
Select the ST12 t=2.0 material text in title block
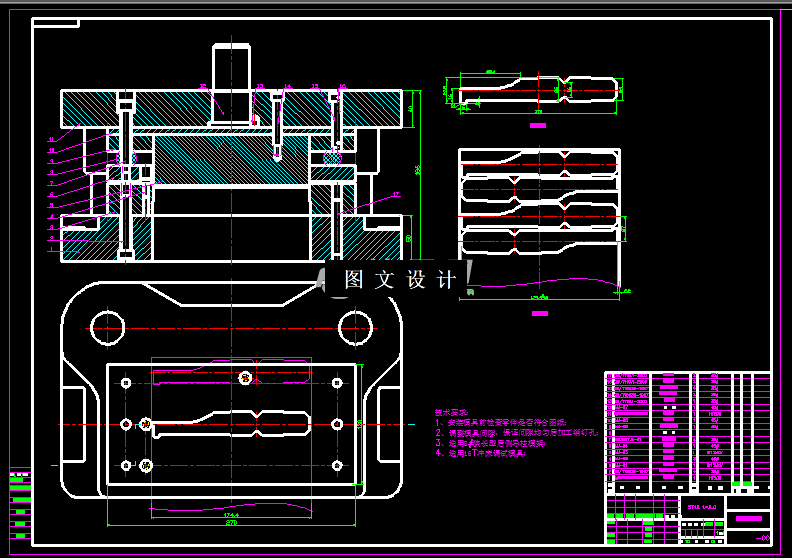(702, 506)
